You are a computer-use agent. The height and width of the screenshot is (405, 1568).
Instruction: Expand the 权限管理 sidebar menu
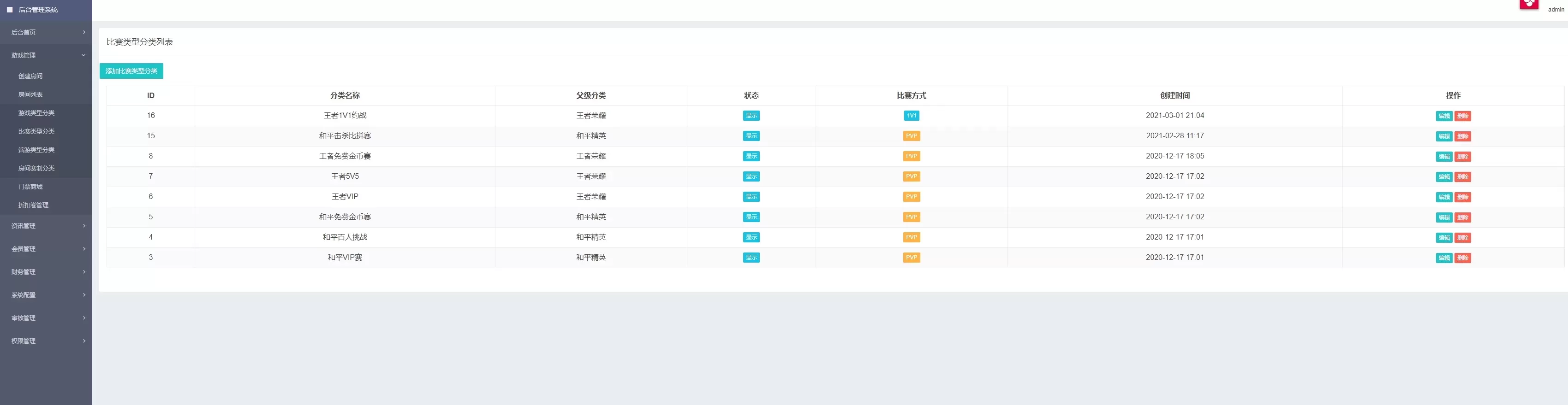click(46, 341)
